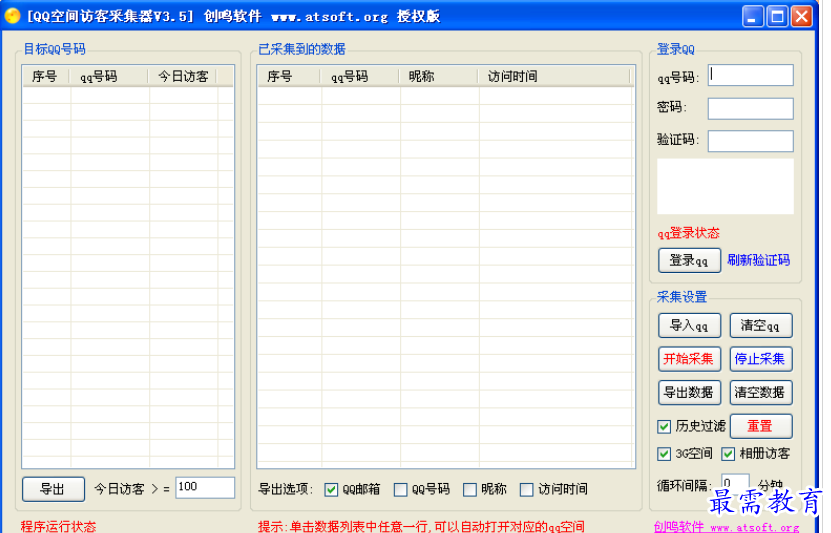
Task: Click the 导入qq button
Action: 689,325
